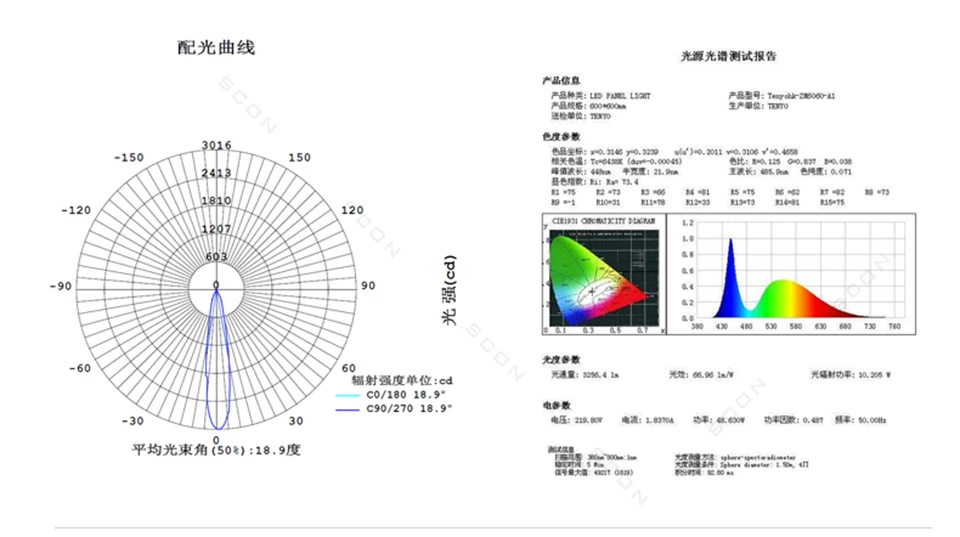The height and width of the screenshot is (537, 960).
Task: Click the blue beam lobe curve on polar chart
Action: coord(217,361)
